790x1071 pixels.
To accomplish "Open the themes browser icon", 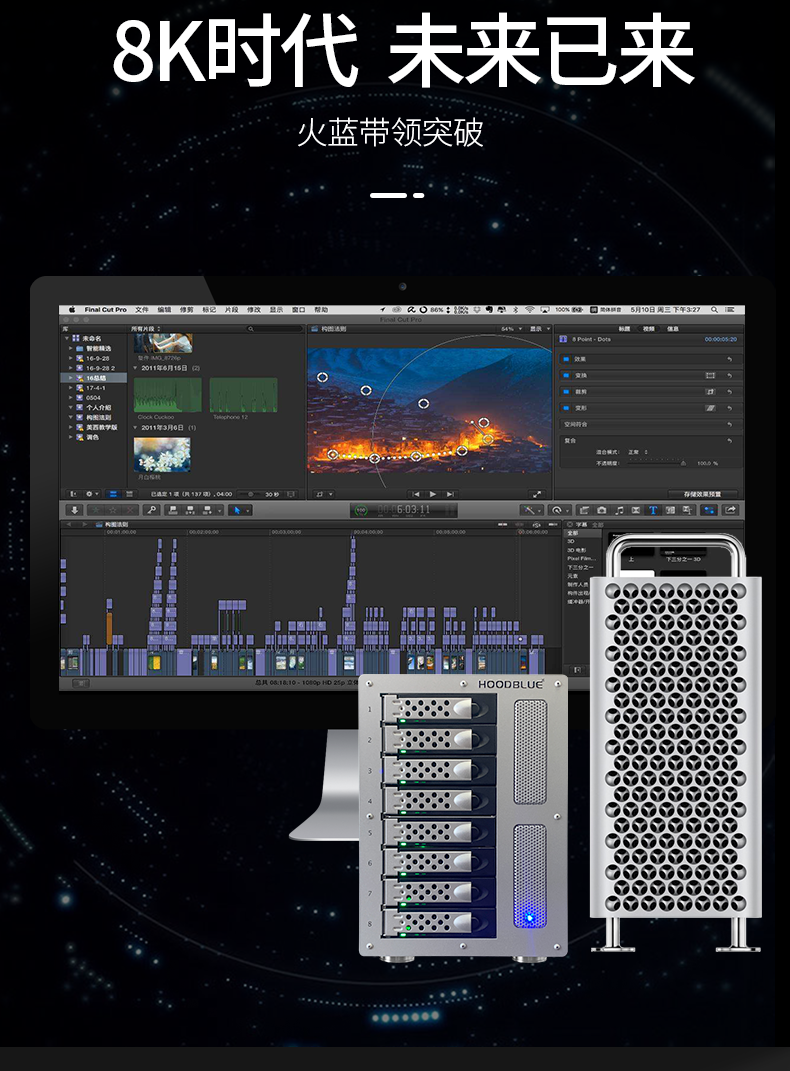I will coord(687,510).
